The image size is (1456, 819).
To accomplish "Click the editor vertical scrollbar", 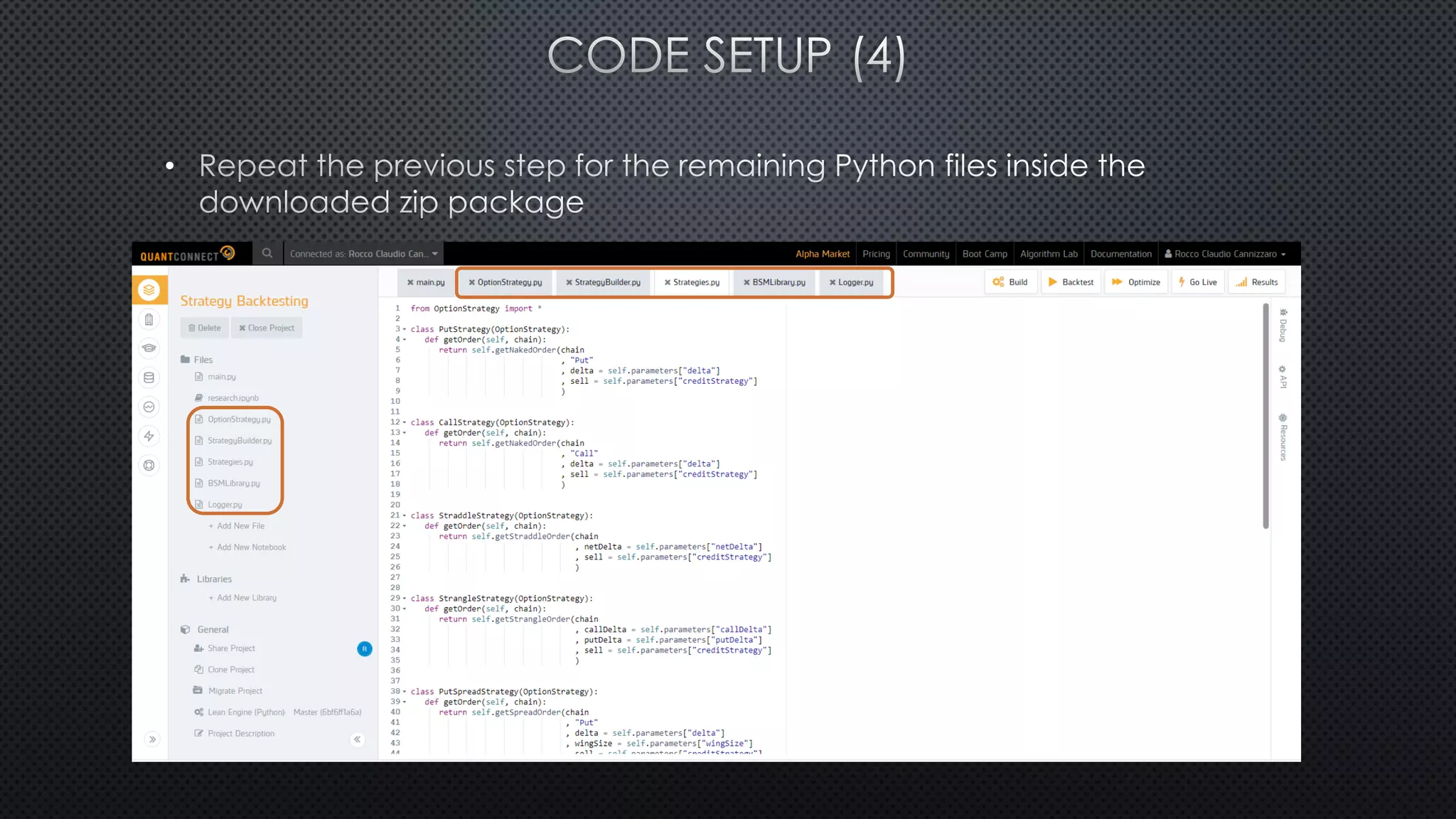I will coord(1265,416).
